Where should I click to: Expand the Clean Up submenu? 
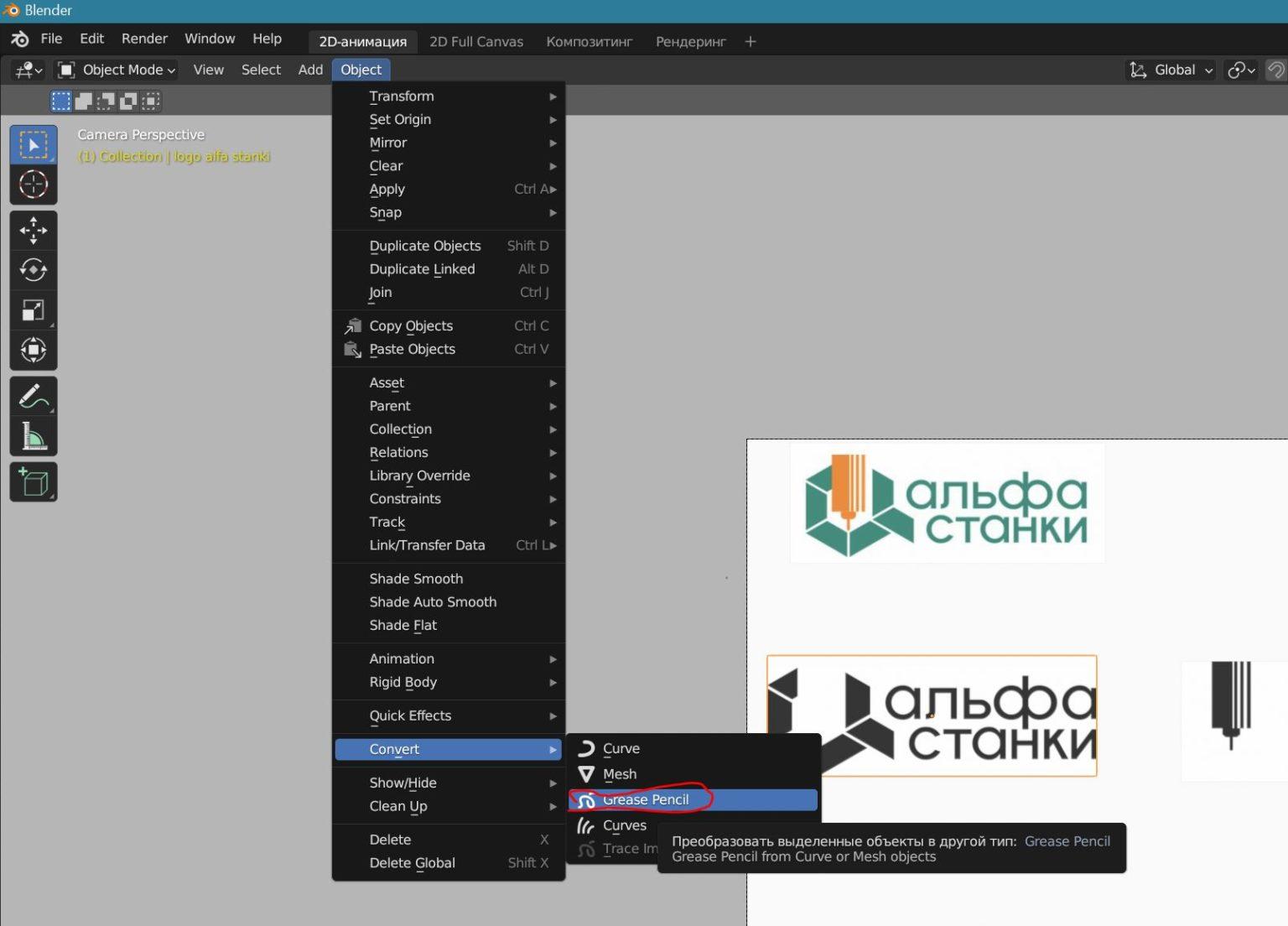point(449,806)
